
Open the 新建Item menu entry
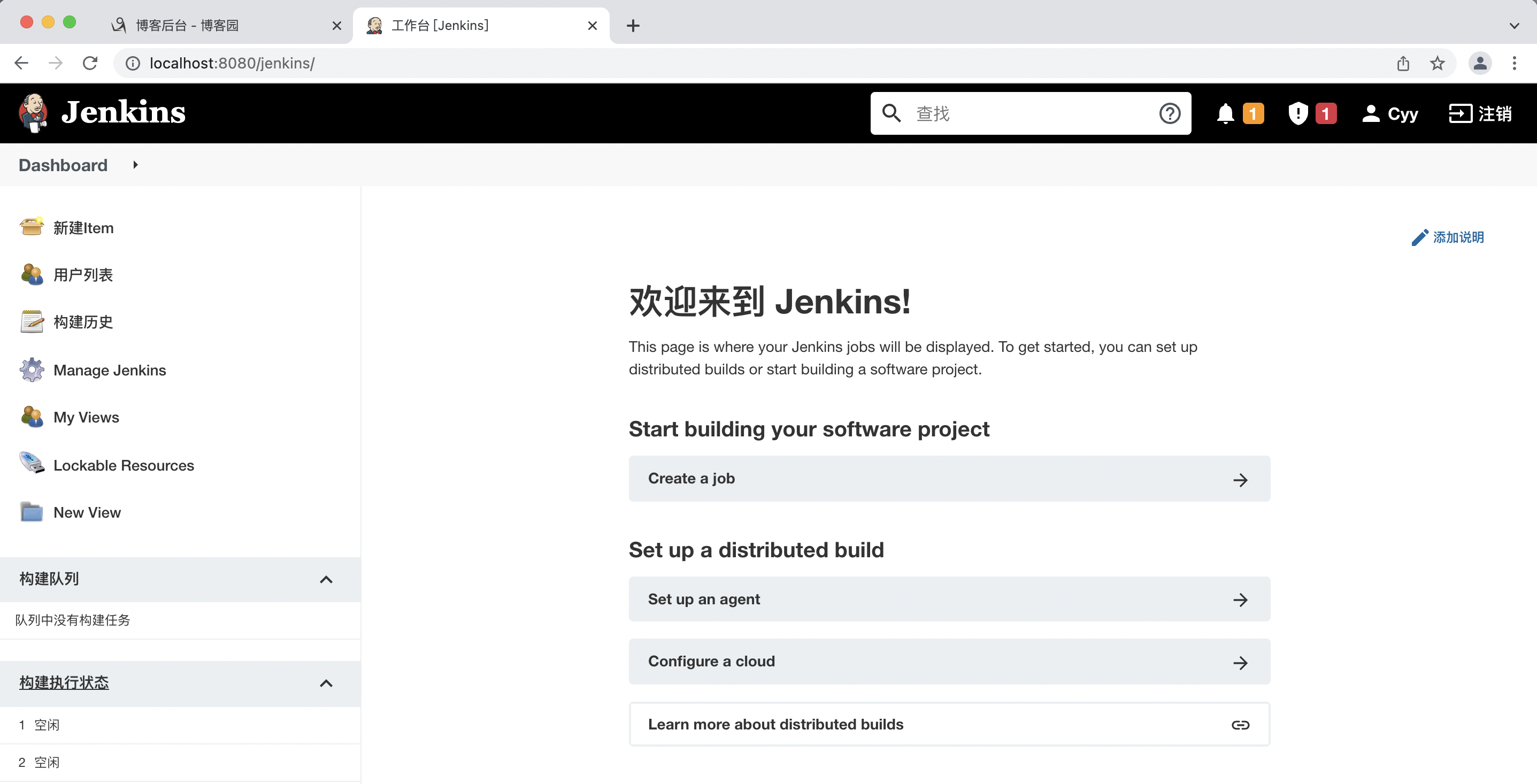(x=83, y=228)
